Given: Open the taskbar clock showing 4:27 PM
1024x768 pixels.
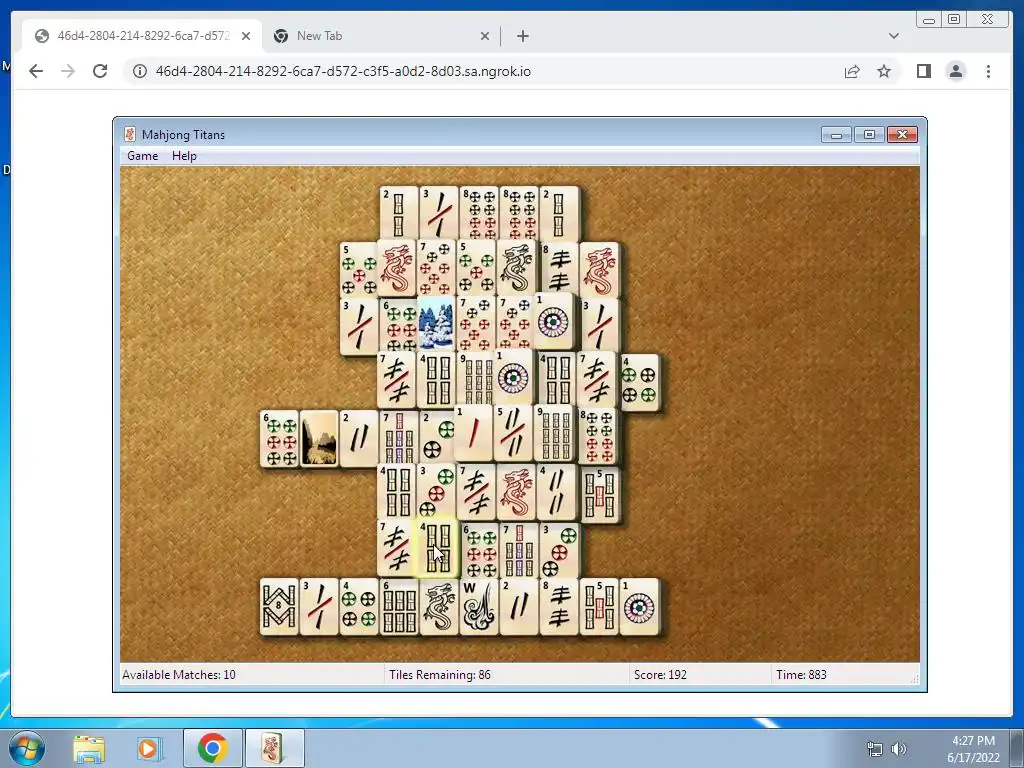Looking at the screenshot, I should click(973, 749).
